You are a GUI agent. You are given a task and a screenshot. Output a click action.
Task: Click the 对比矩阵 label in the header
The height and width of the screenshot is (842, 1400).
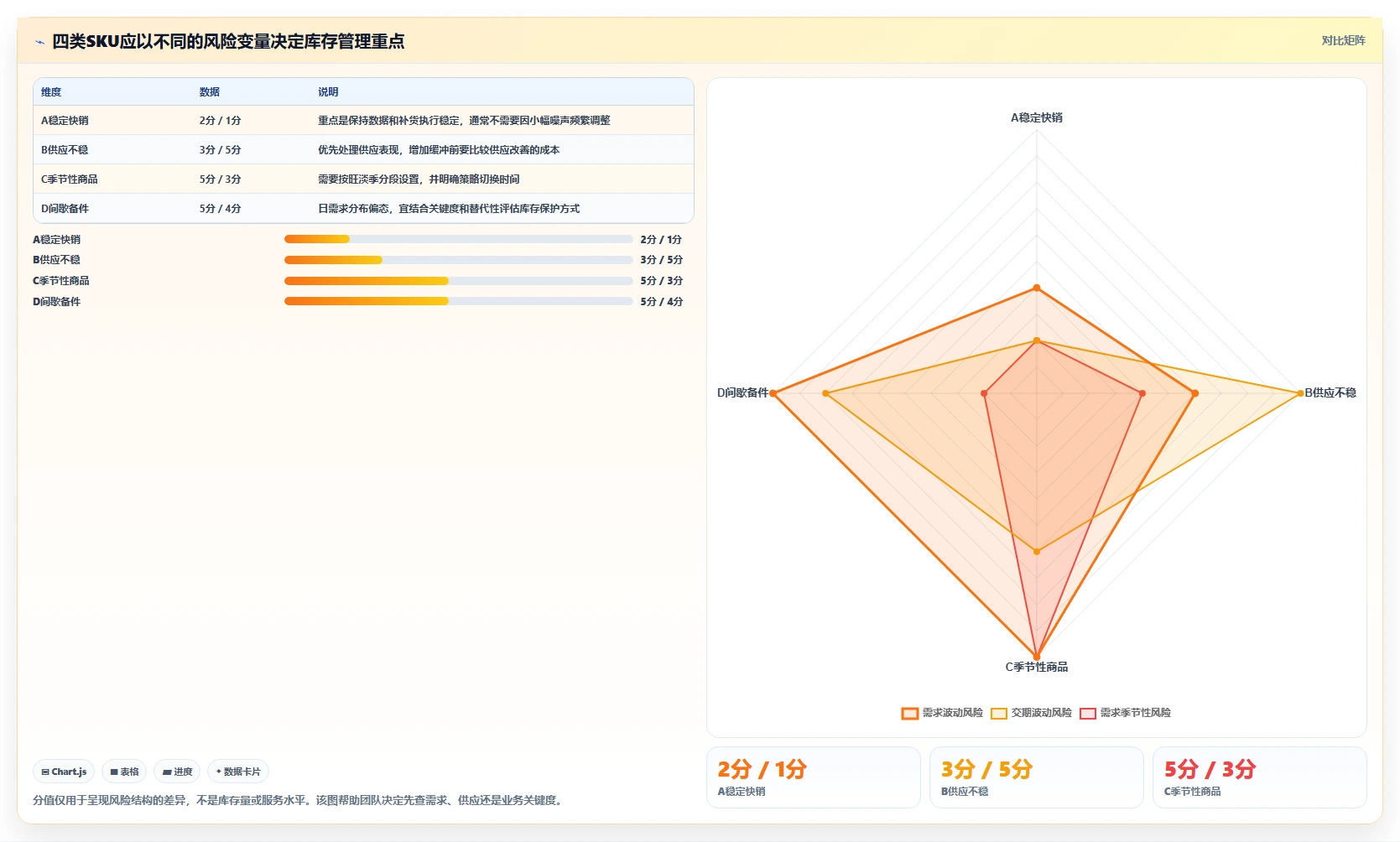click(x=1343, y=40)
